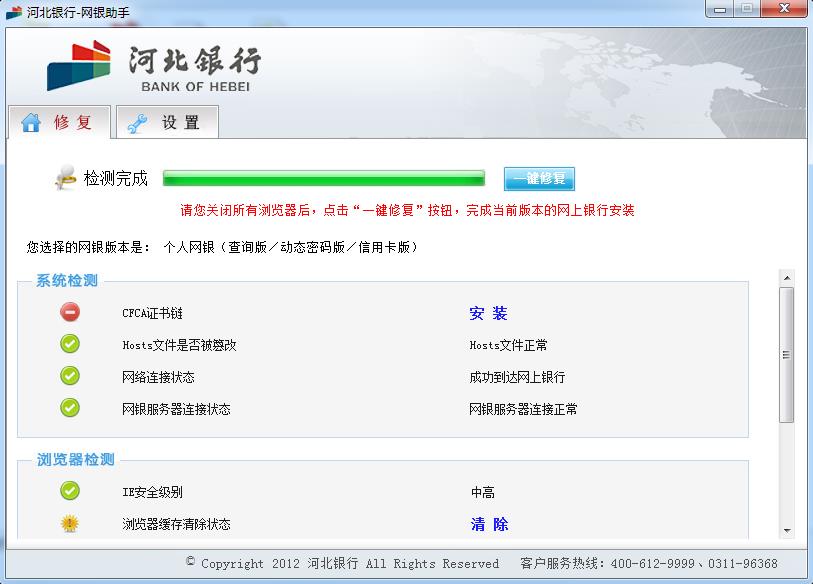Screen dimensions: 813x584
Task: Click the green check icon for 网络连接状态
Action: [70, 376]
